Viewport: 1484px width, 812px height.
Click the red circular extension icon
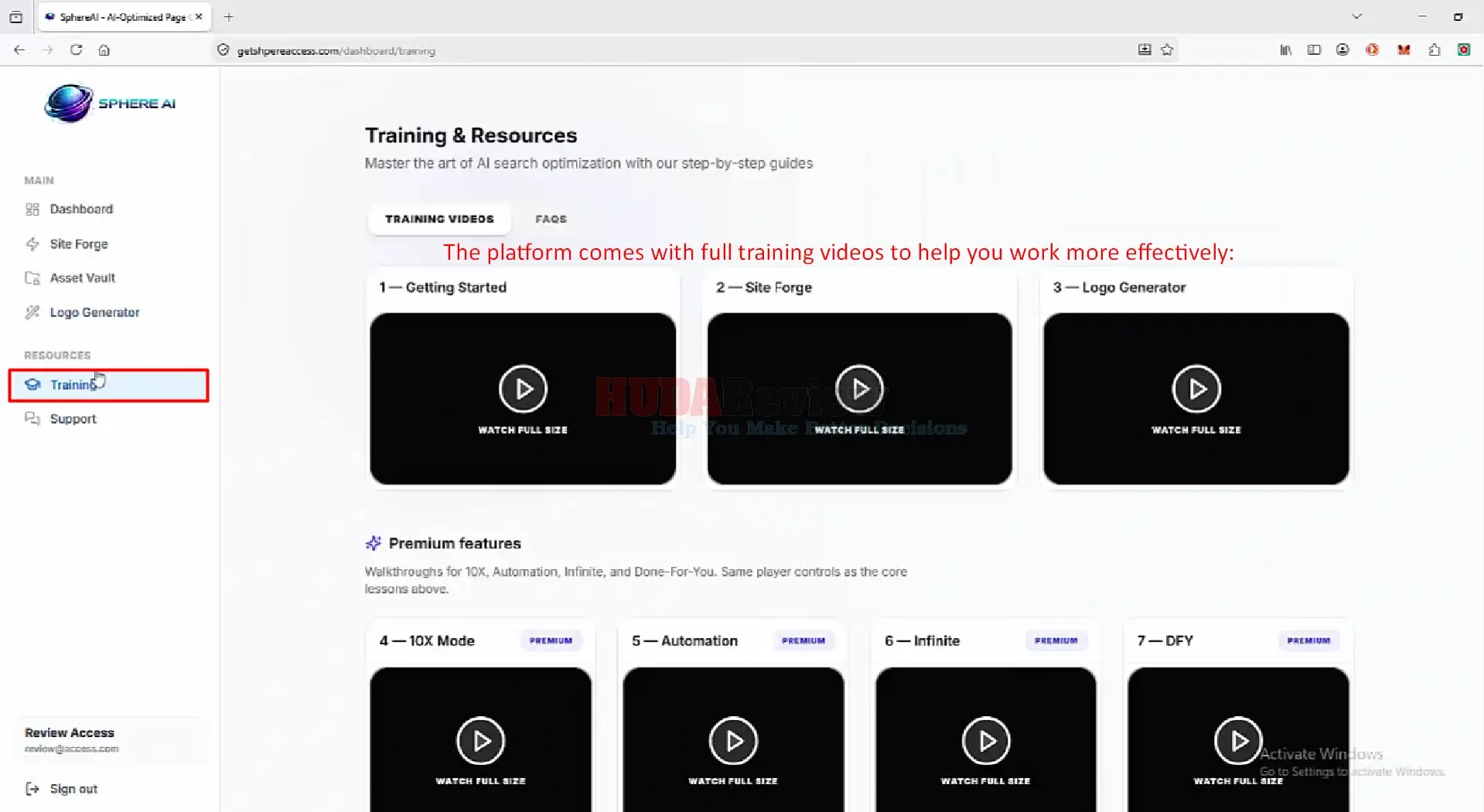[1372, 50]
